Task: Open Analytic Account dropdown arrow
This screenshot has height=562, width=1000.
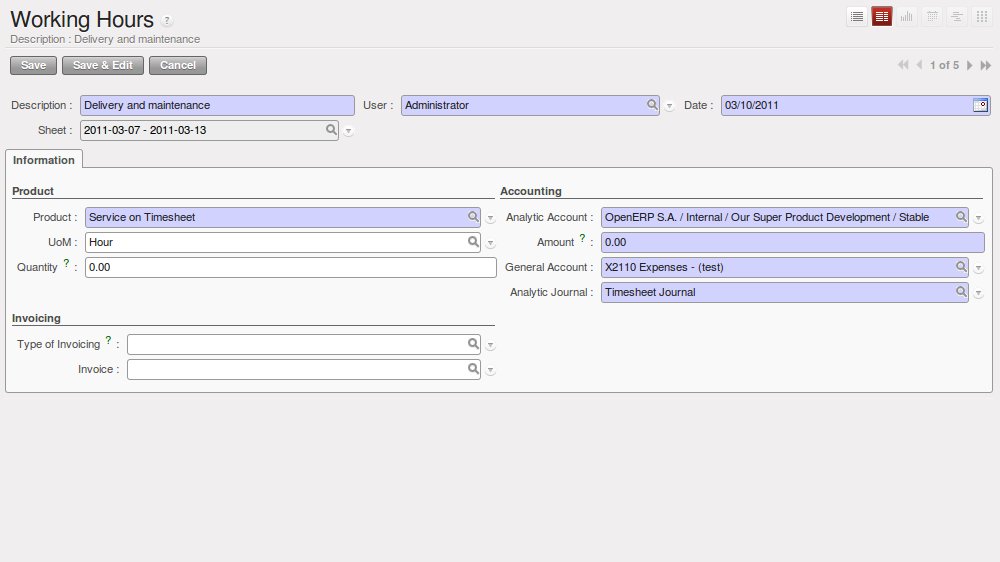Action: [978, 218]
